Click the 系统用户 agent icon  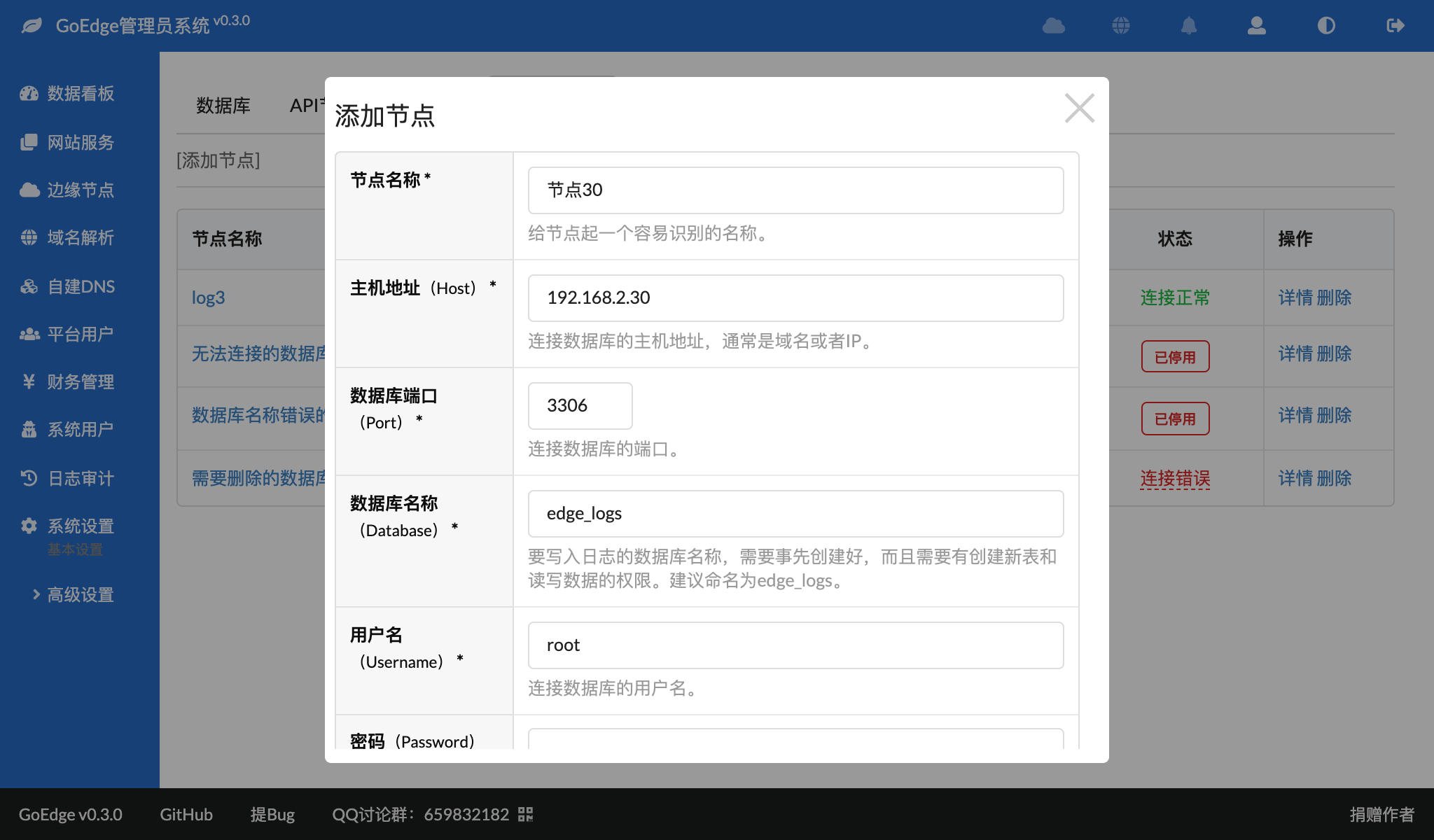click(29, 429)
